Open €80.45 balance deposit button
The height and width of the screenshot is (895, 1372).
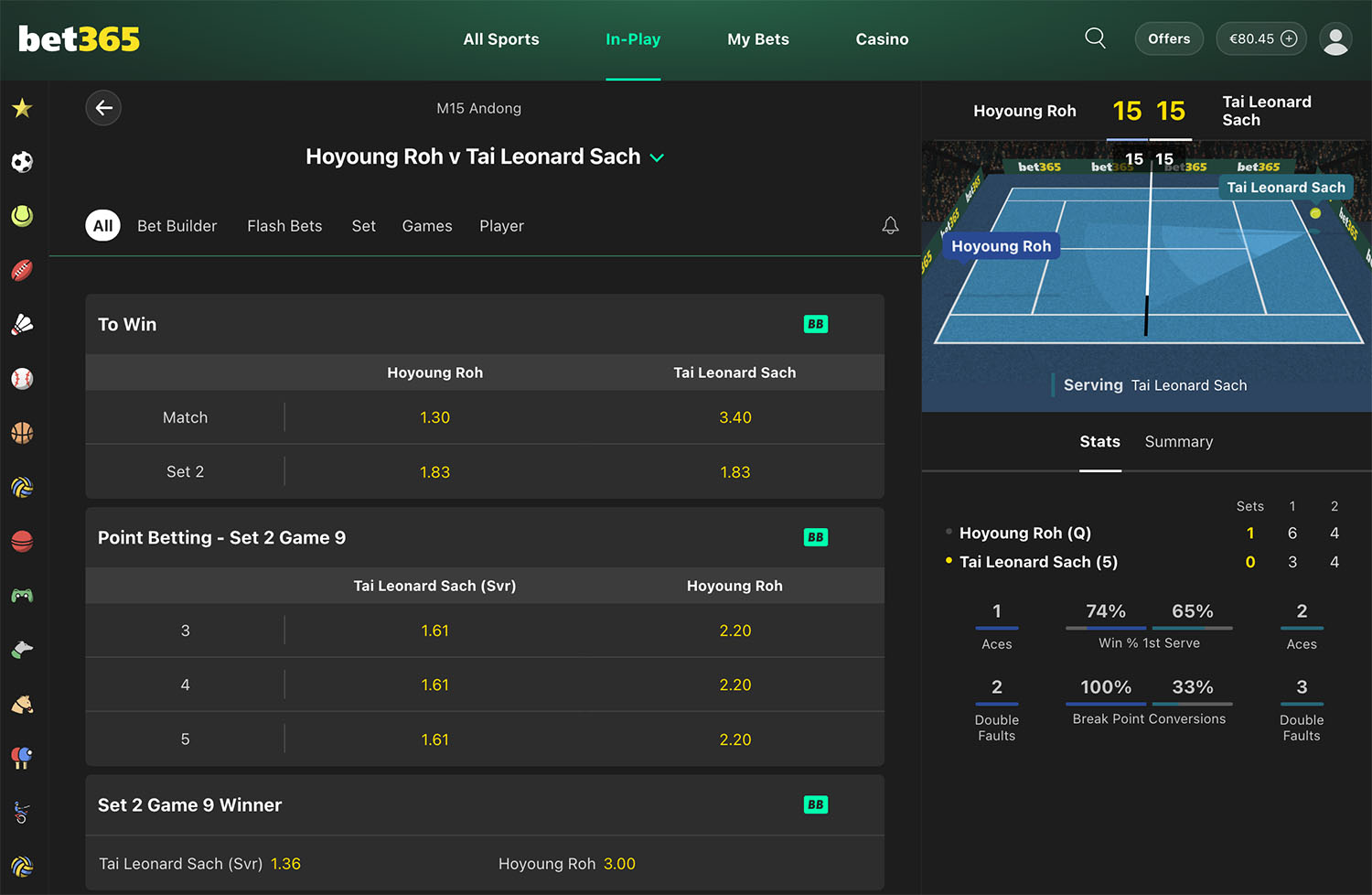click(x=1261, y=38)
